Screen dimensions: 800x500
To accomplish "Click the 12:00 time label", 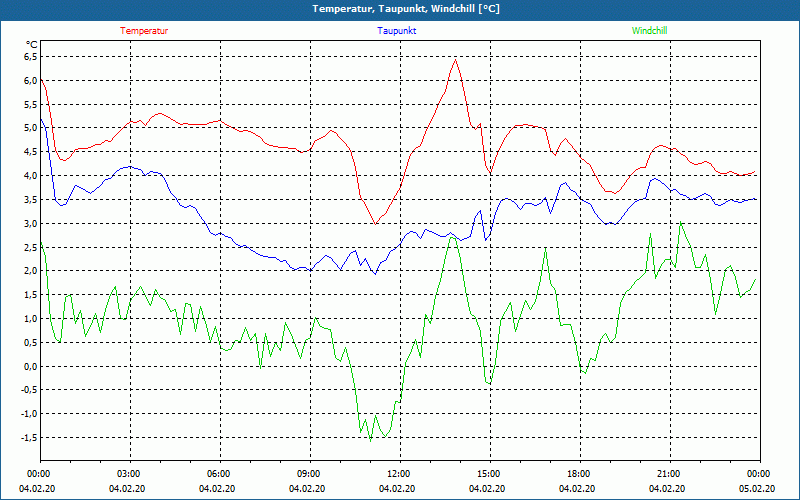I will tap(401, 474).
